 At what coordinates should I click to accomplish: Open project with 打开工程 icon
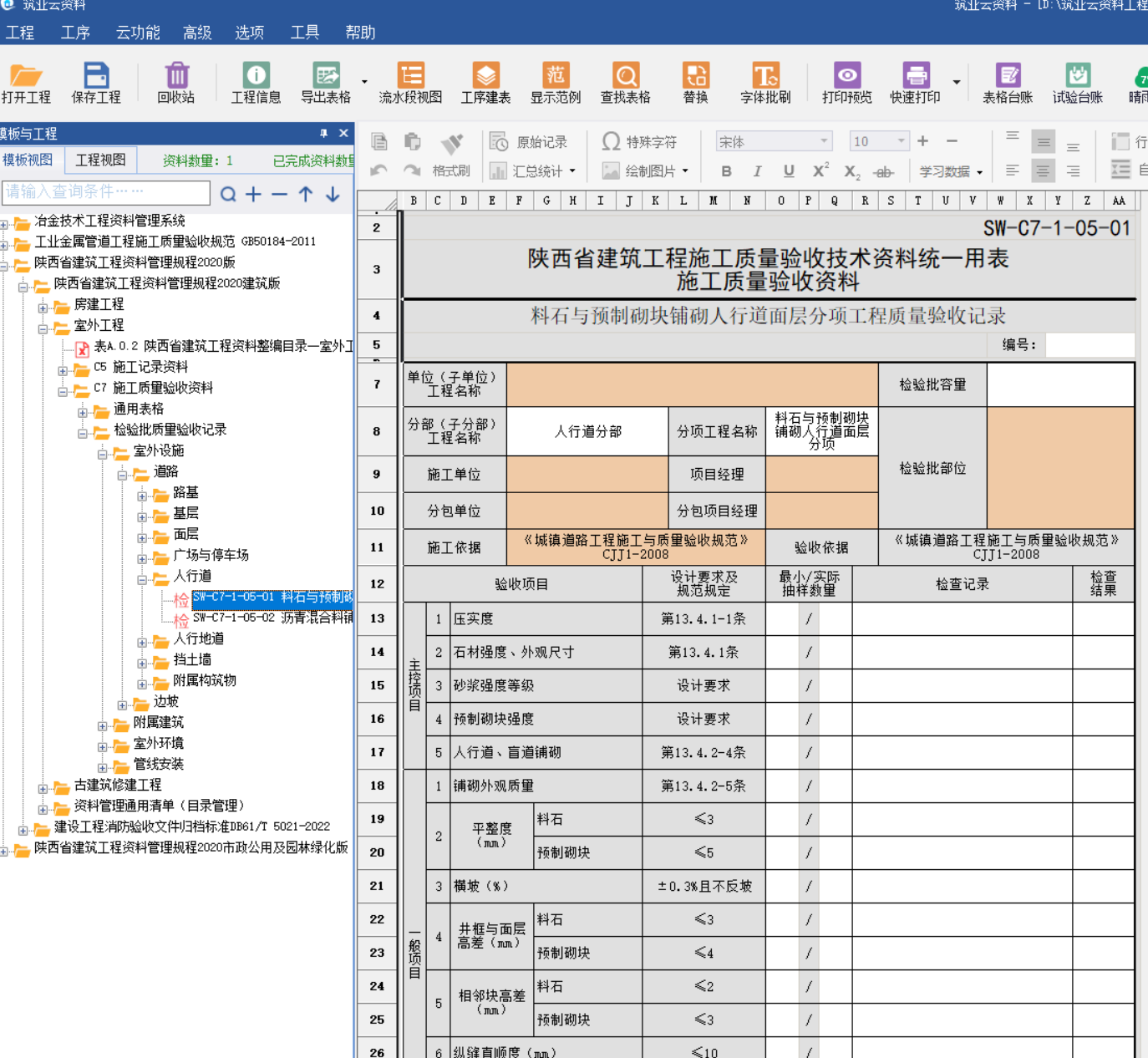coord(26,83)
